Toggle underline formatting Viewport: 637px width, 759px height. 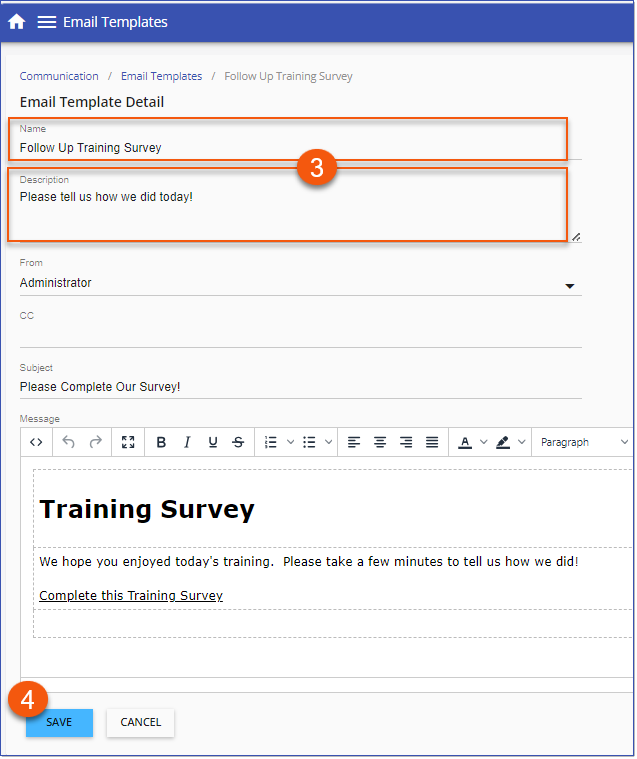click(212, 442)
